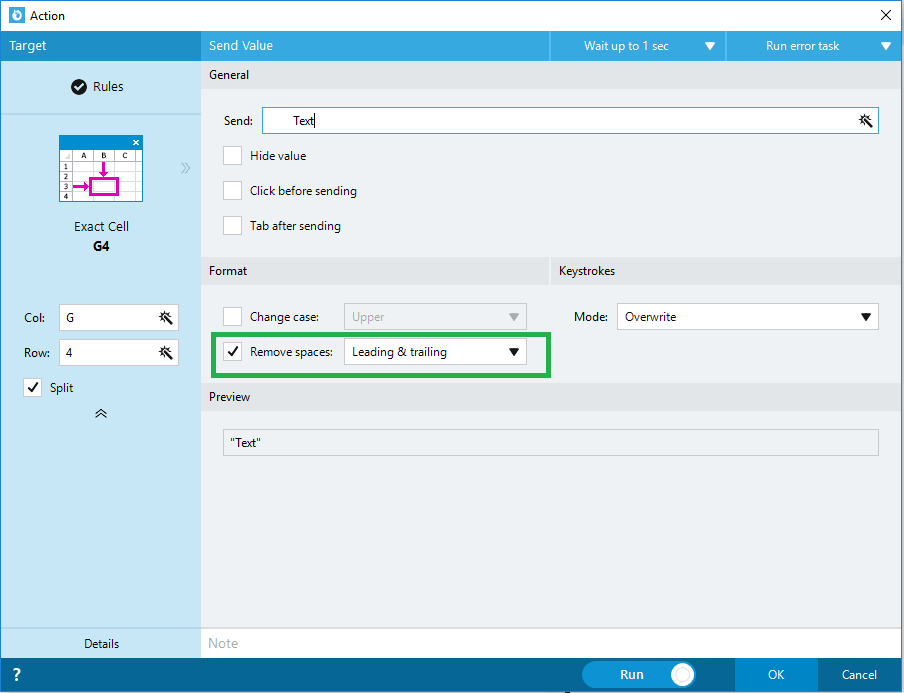Open help with the question mark icon

tap(17, 674)
